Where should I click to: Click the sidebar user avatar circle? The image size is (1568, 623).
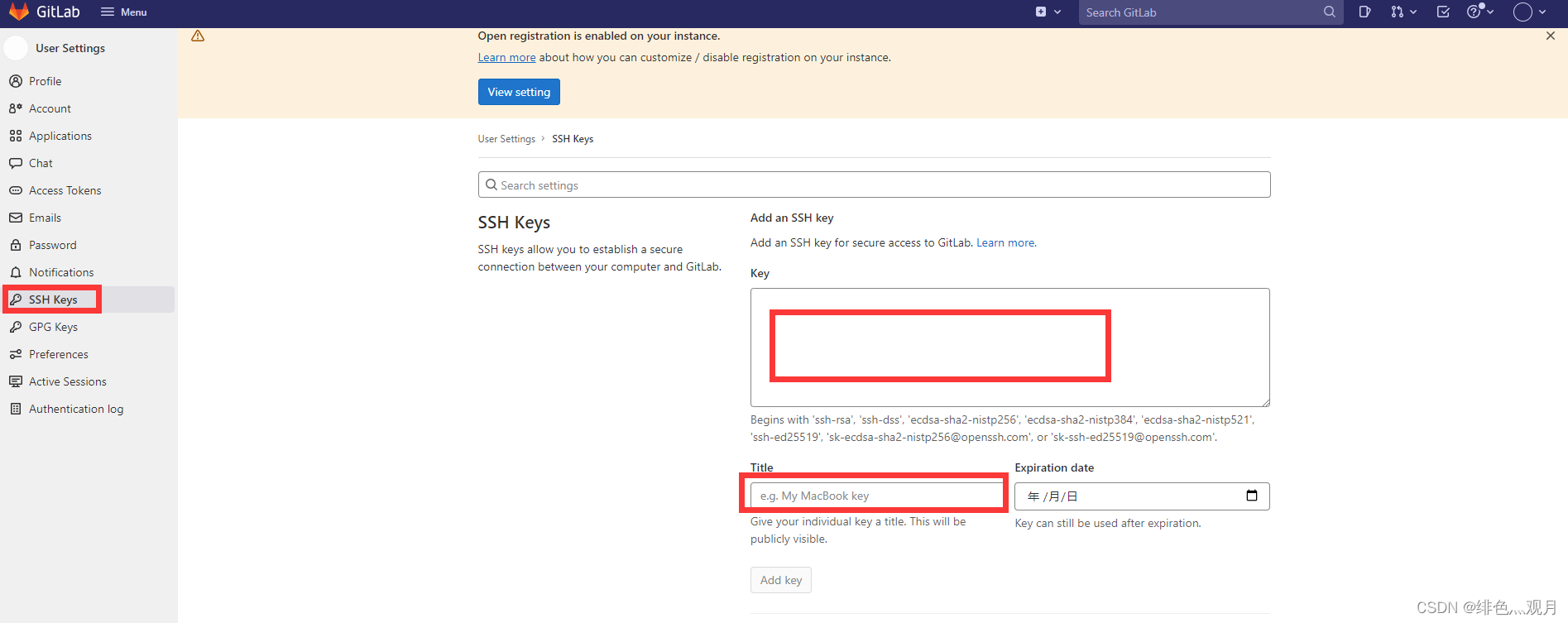(17, 48)
